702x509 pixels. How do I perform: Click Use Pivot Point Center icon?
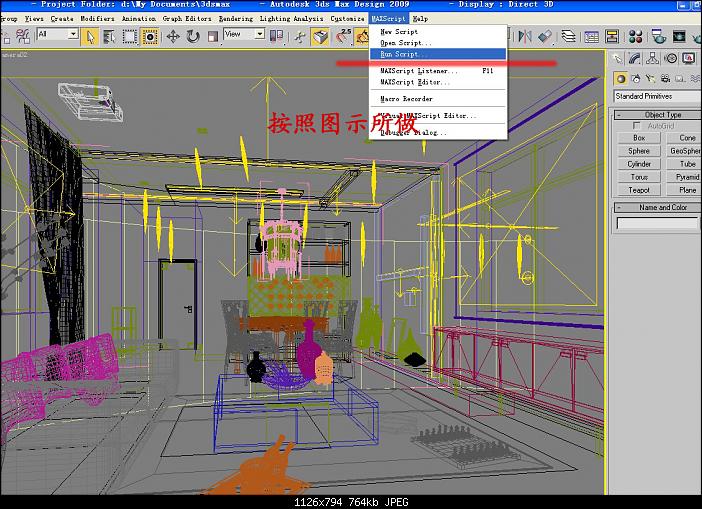pos(276,36)
